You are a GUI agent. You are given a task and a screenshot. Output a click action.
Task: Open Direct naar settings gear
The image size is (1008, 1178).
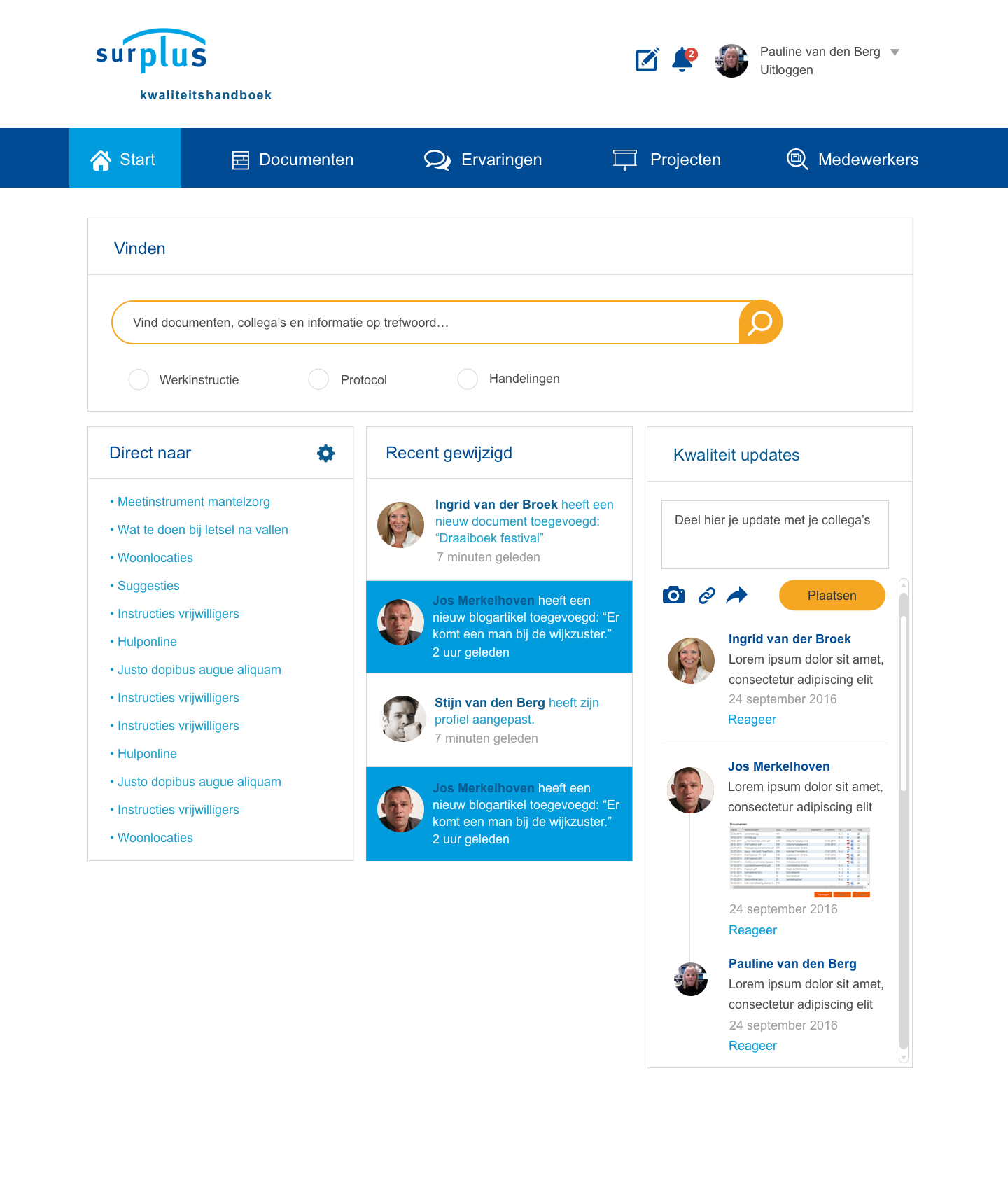tap(326, 453)
